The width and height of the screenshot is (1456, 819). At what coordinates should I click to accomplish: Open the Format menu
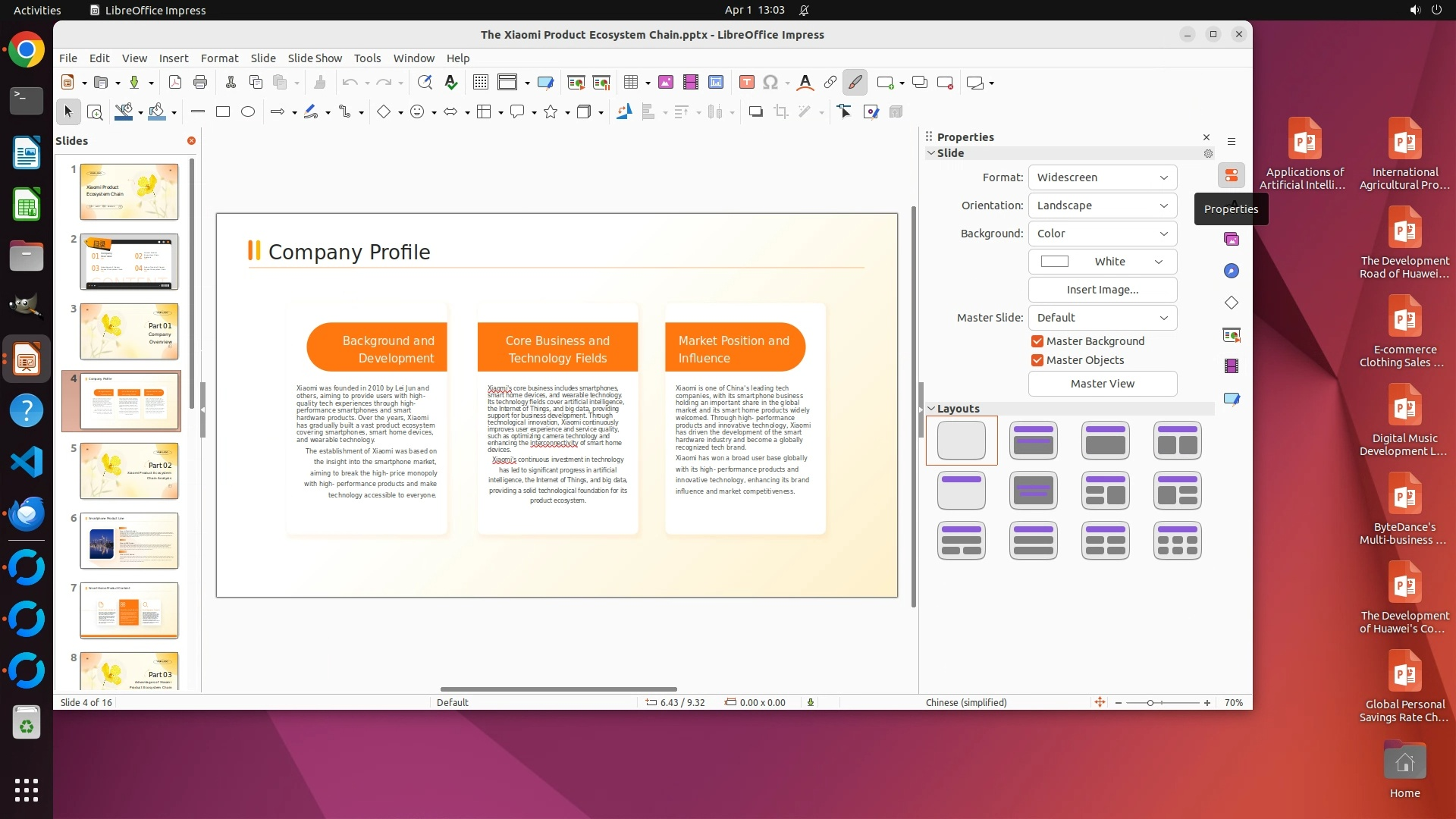click(219, 58)
